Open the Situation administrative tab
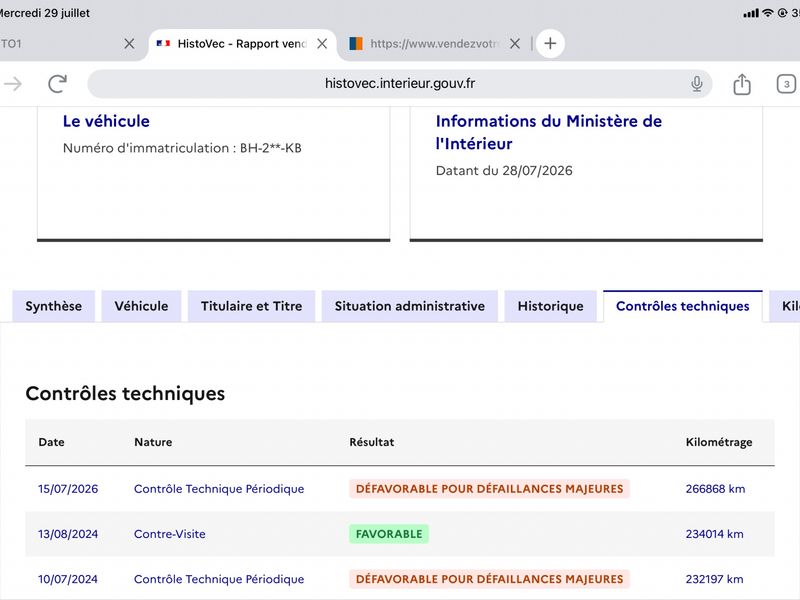 point(410,306)
